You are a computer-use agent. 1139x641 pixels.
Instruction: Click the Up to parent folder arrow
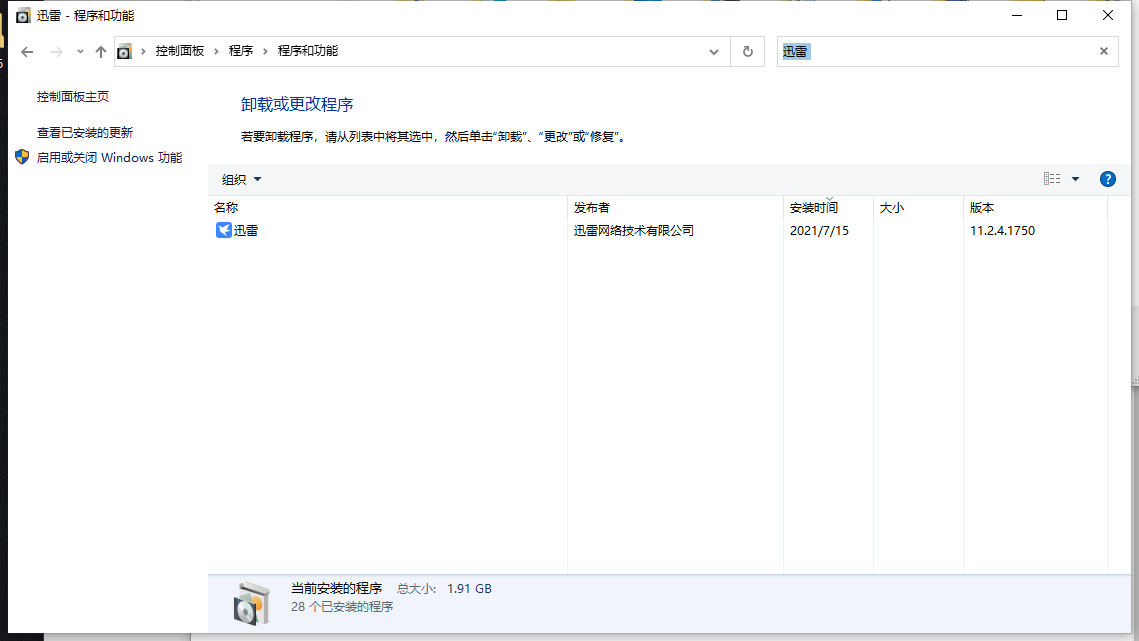100,51
